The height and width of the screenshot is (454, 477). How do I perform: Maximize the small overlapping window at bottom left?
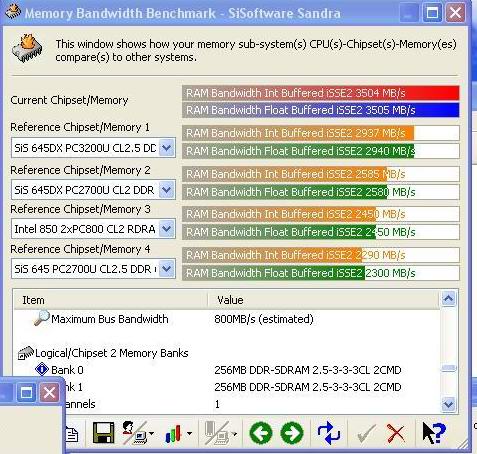coord(26,393)
